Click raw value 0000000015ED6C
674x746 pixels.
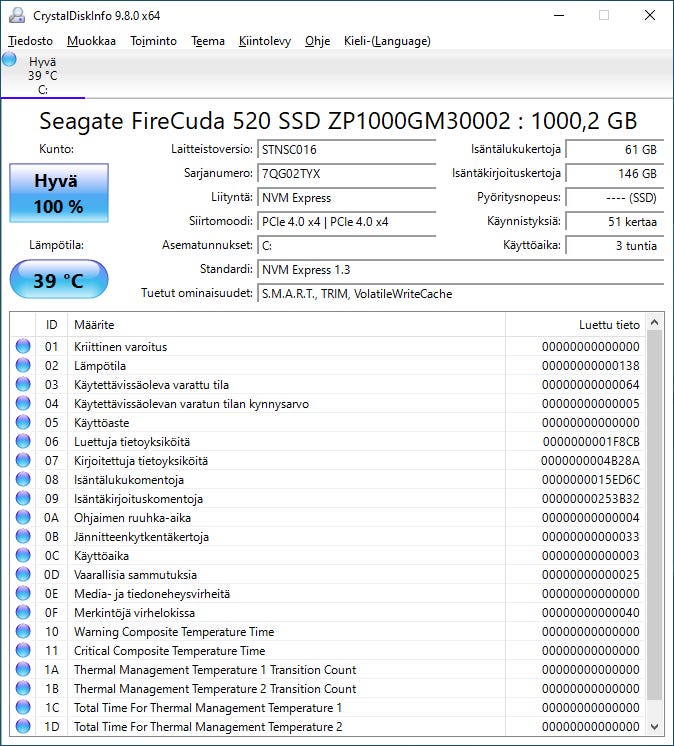tap(591, 480)
